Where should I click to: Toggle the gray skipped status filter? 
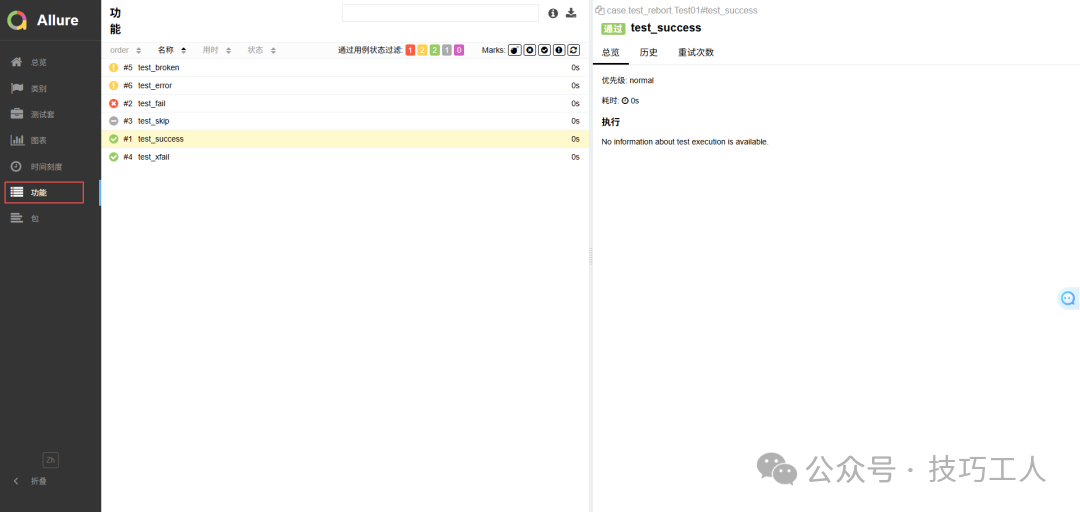pos(447,50)
